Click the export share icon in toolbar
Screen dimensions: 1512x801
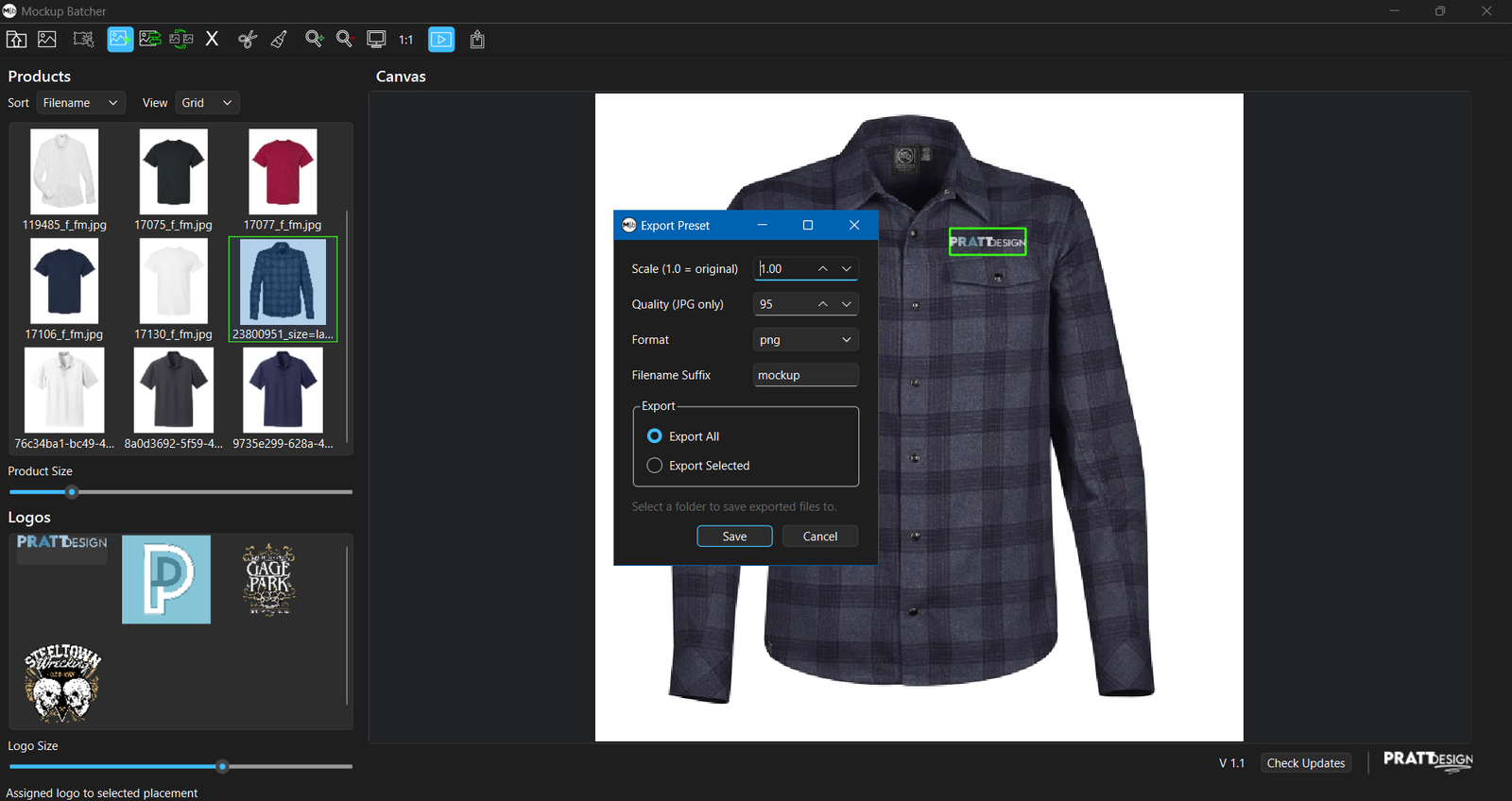click(x=477, y=39)
